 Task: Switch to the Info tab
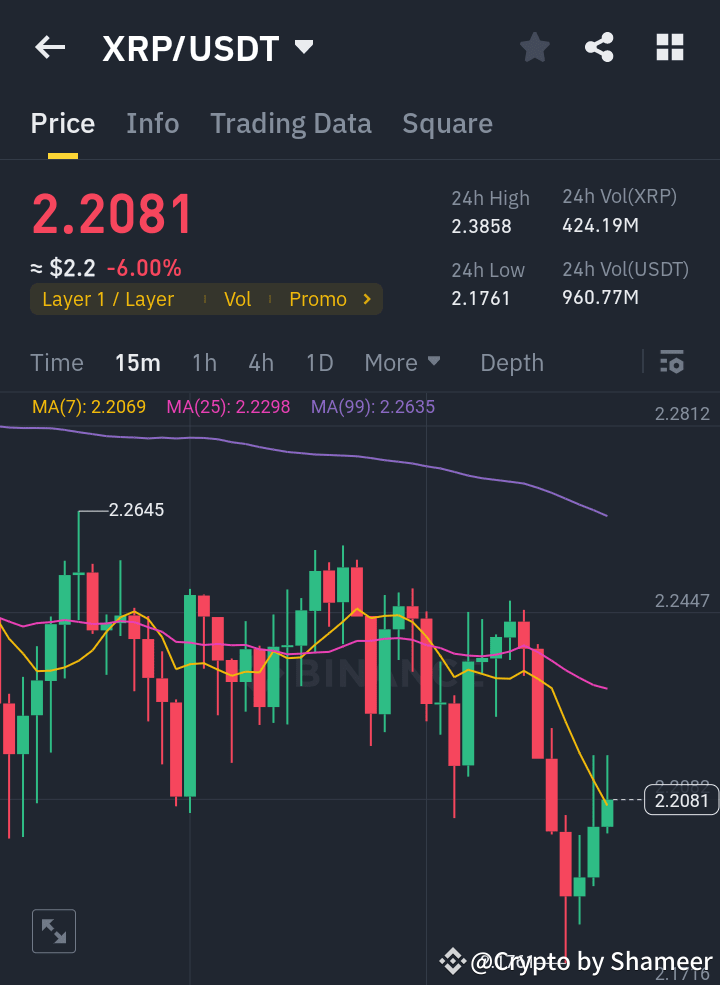click(152, 123)
